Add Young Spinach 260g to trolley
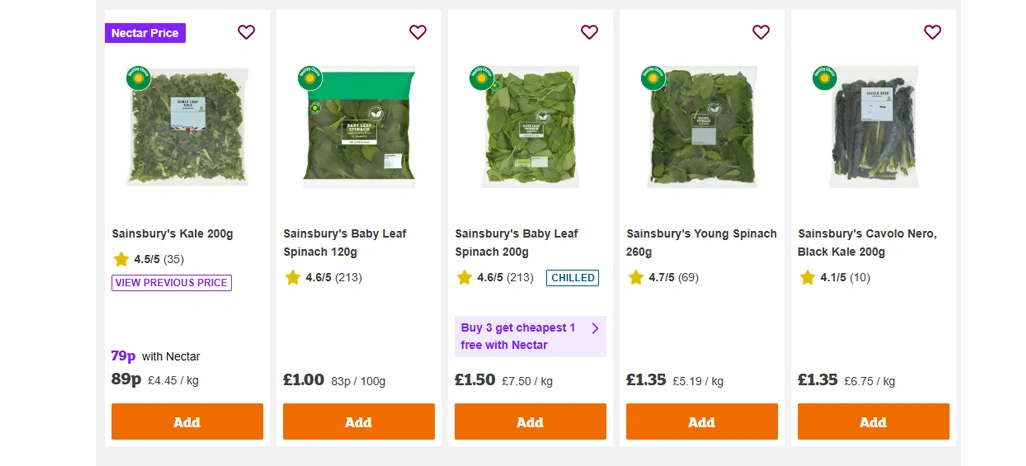 701,421
